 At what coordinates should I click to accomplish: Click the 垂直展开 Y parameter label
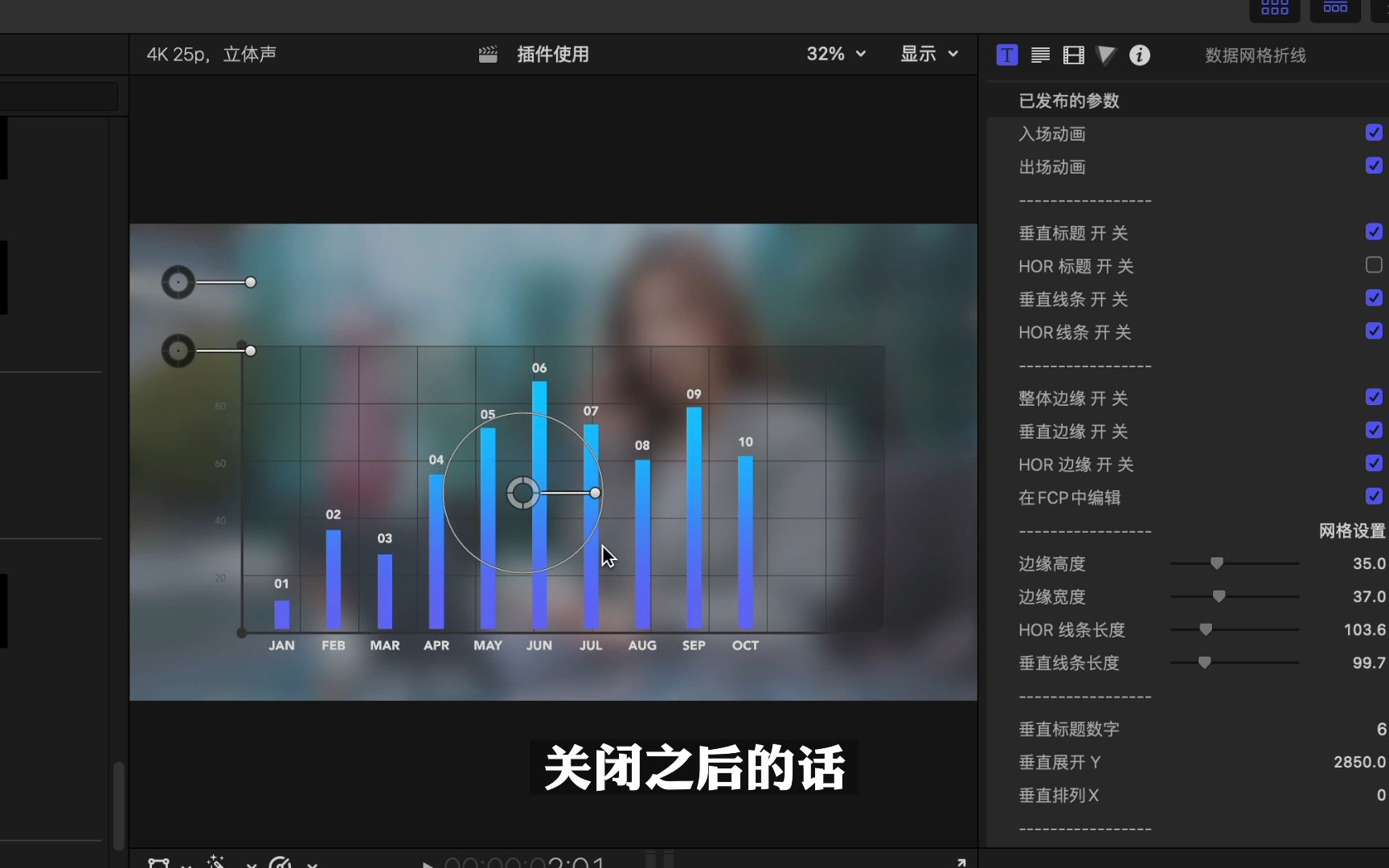pos(1059,762)
